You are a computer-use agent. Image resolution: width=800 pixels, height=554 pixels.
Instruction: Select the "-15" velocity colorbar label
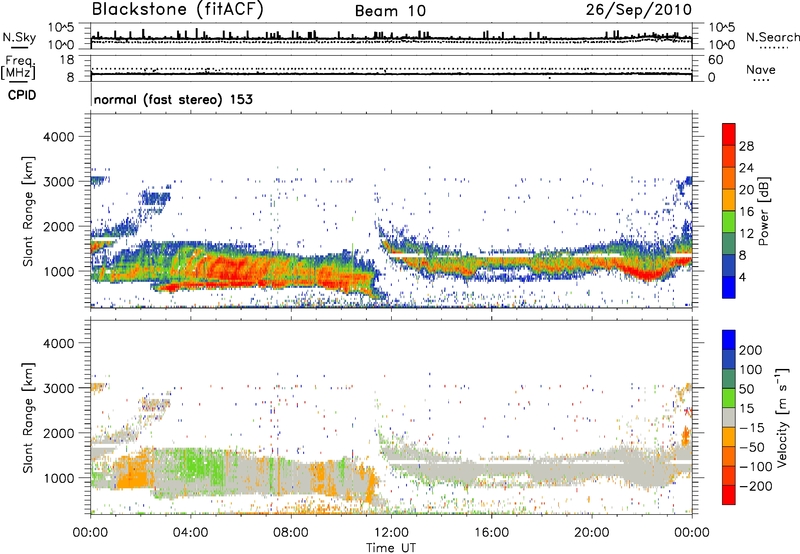752,428
